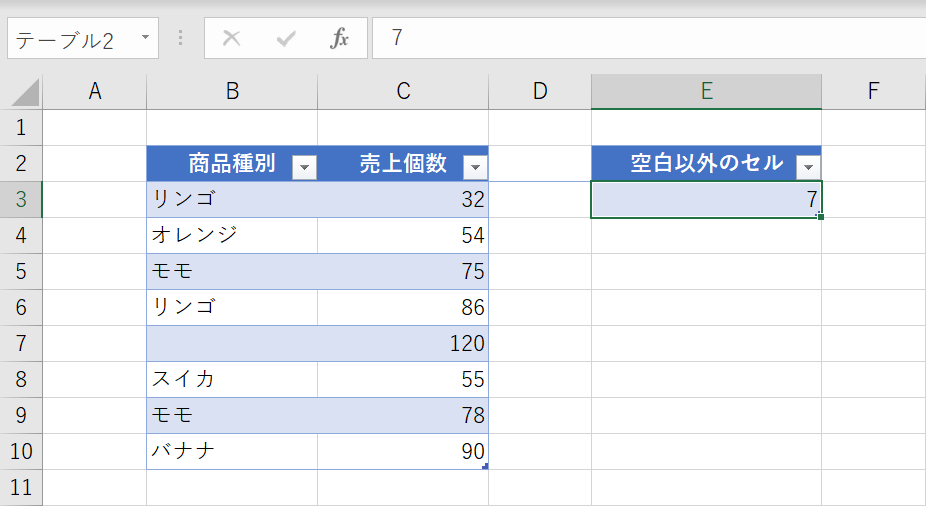This screenshot has height=506, width=926.
Task: Click the fill handle of cell E3
Action: 821,217
